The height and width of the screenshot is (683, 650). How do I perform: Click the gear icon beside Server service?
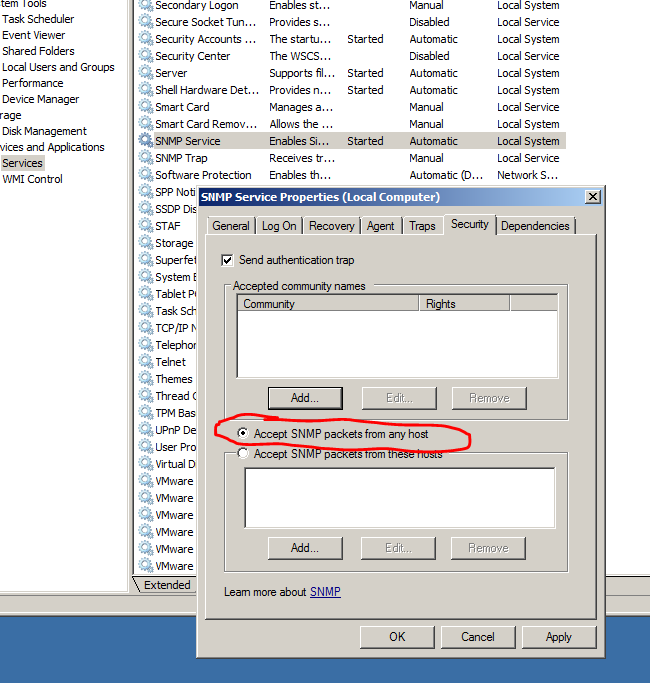pyautogui.click(x=146, y=72)
